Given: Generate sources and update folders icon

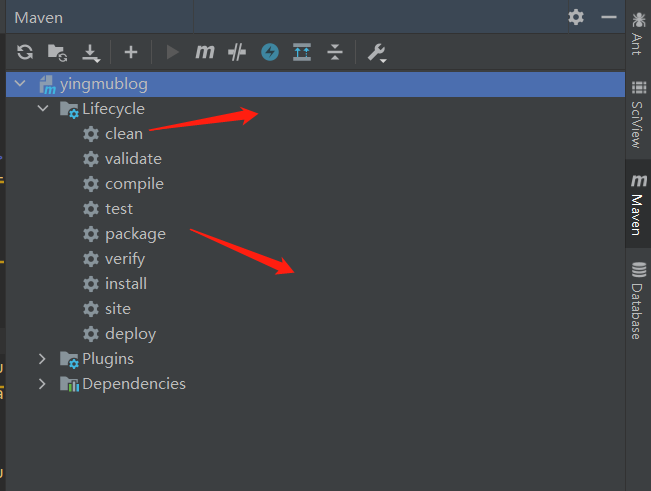Looking at the screenshot, I should [x=57, y=53].
